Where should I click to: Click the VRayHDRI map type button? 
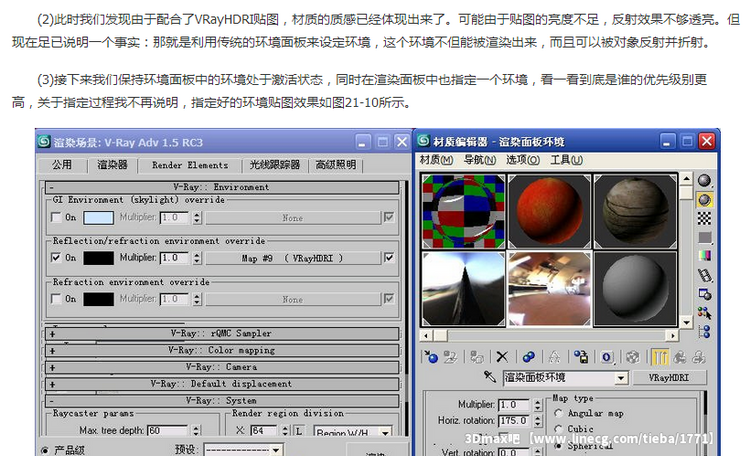pos(669,378)
